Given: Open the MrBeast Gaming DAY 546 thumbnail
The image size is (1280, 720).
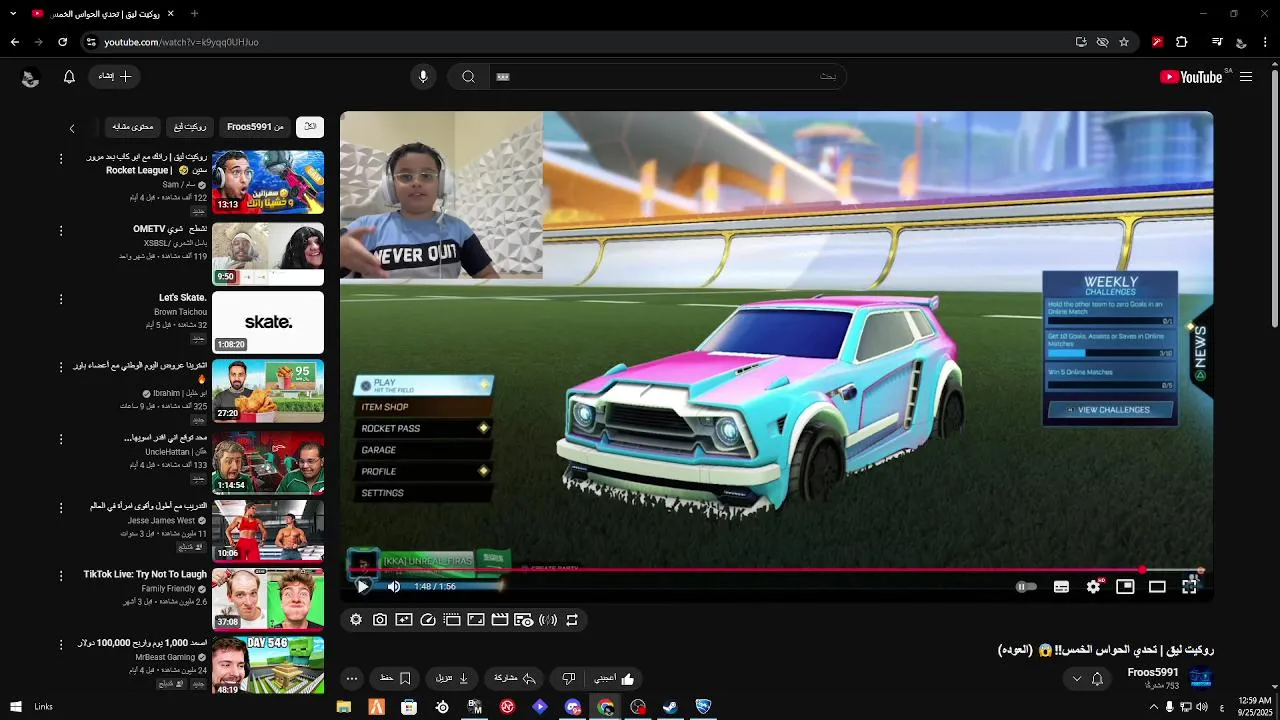Looking at the screenshot, I should pyautogui.click(x=268, y=665).
